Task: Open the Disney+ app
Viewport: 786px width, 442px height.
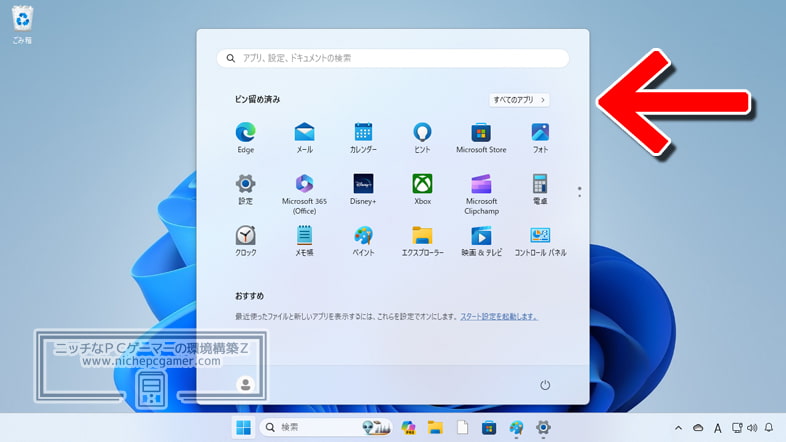Action: pos(363,189)
